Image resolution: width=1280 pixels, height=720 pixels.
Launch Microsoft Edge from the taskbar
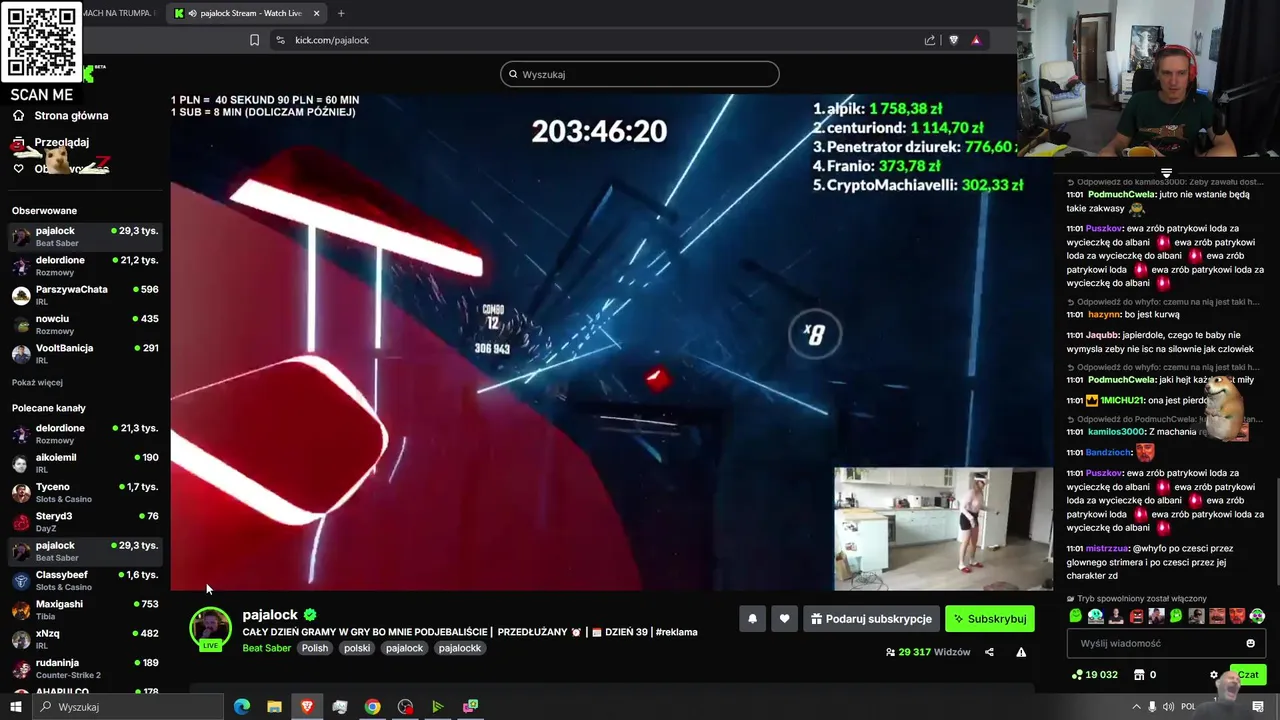pos(242,707)
